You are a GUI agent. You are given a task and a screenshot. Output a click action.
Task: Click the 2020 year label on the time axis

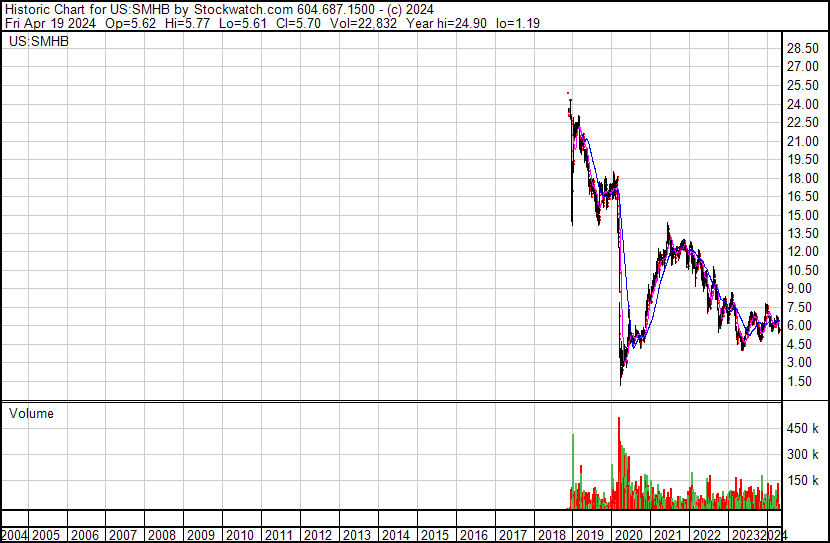[628, 535]
